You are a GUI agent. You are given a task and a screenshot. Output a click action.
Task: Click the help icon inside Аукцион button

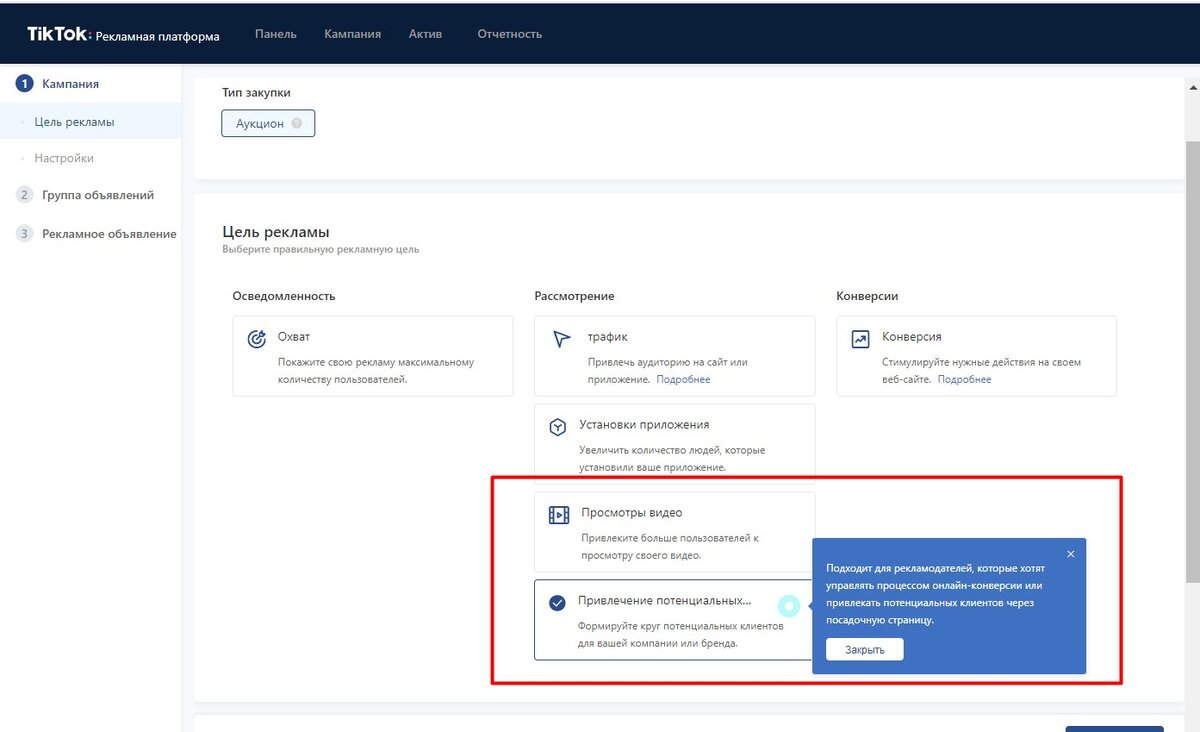click(x=297, y=124)
